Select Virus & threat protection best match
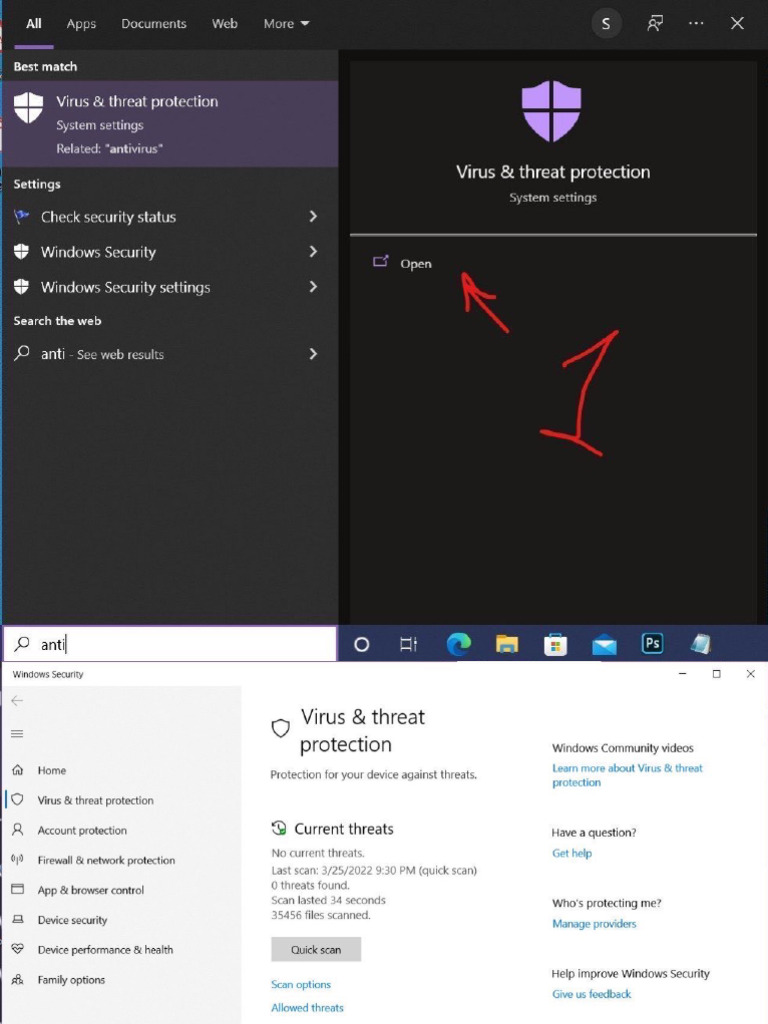Screen dimensions: 768x1024 (170, 124)
